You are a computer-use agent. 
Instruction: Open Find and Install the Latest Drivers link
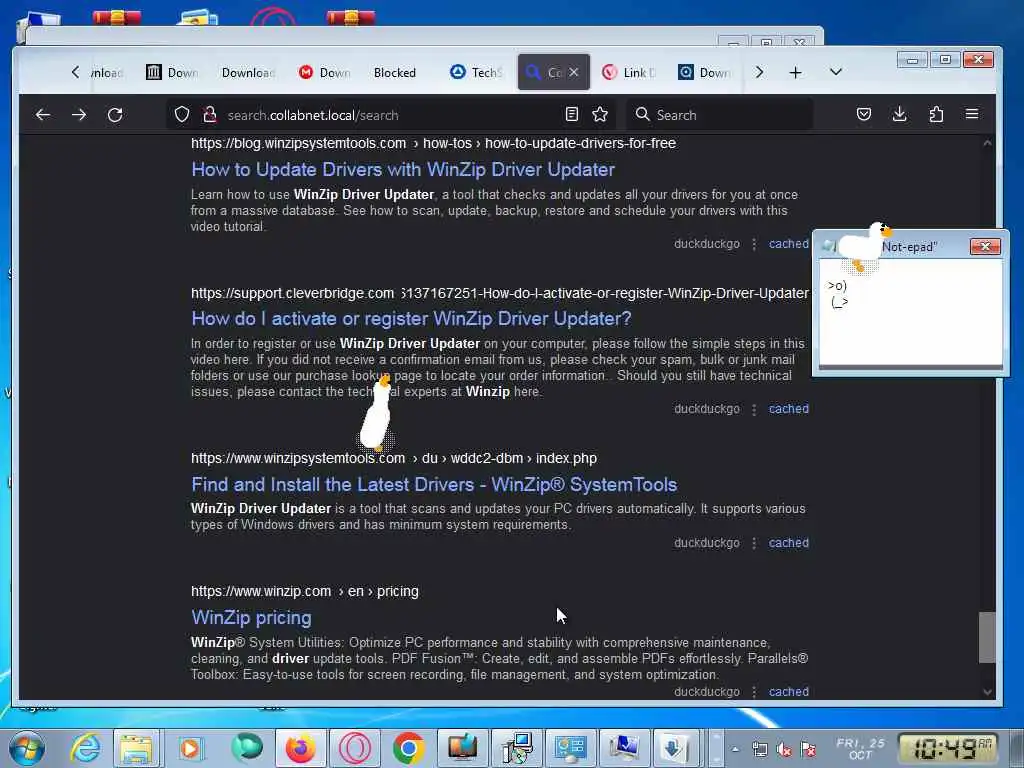[x=434, y=485]
